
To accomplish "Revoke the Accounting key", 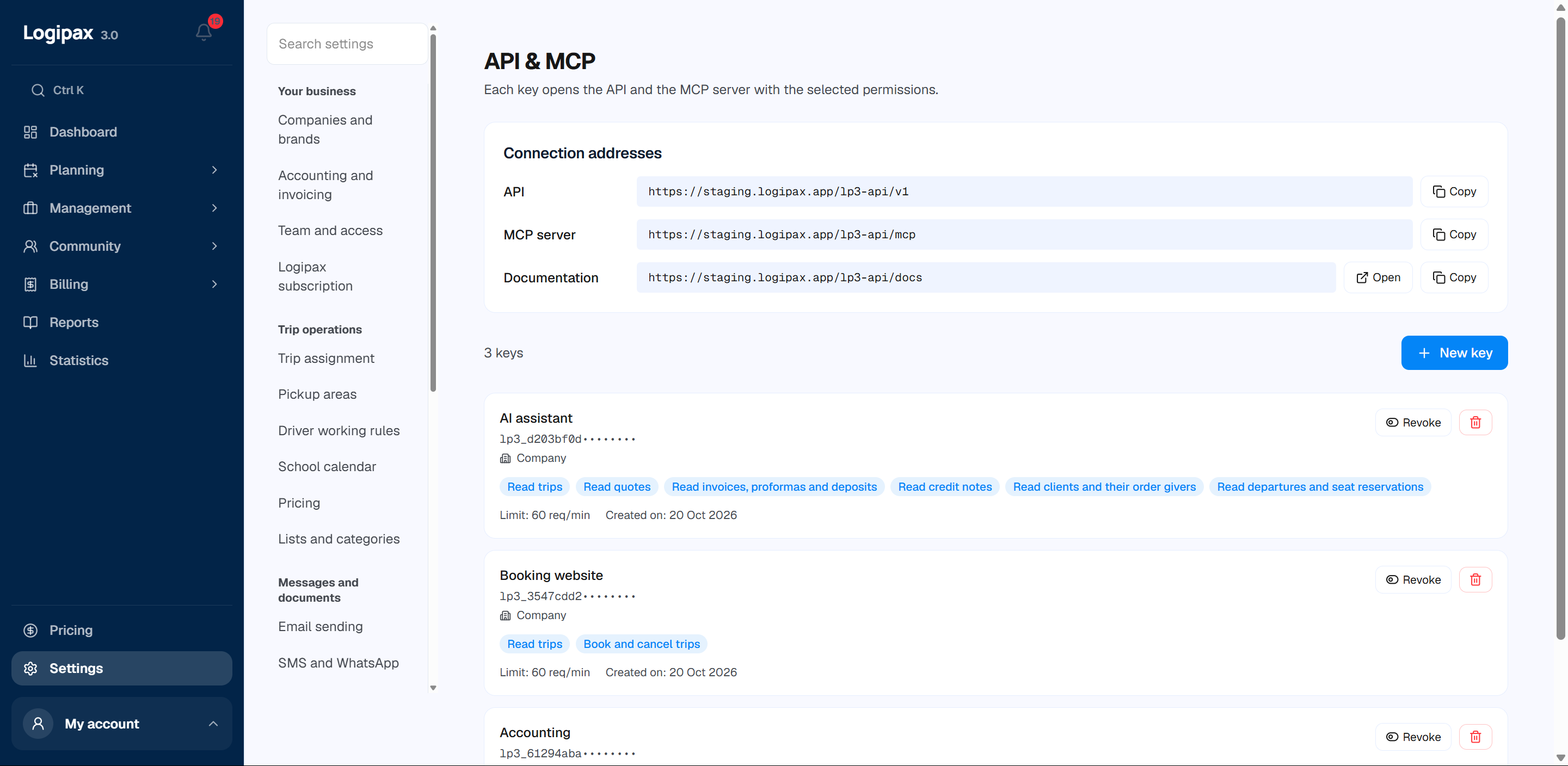I will coord(1413,737).
